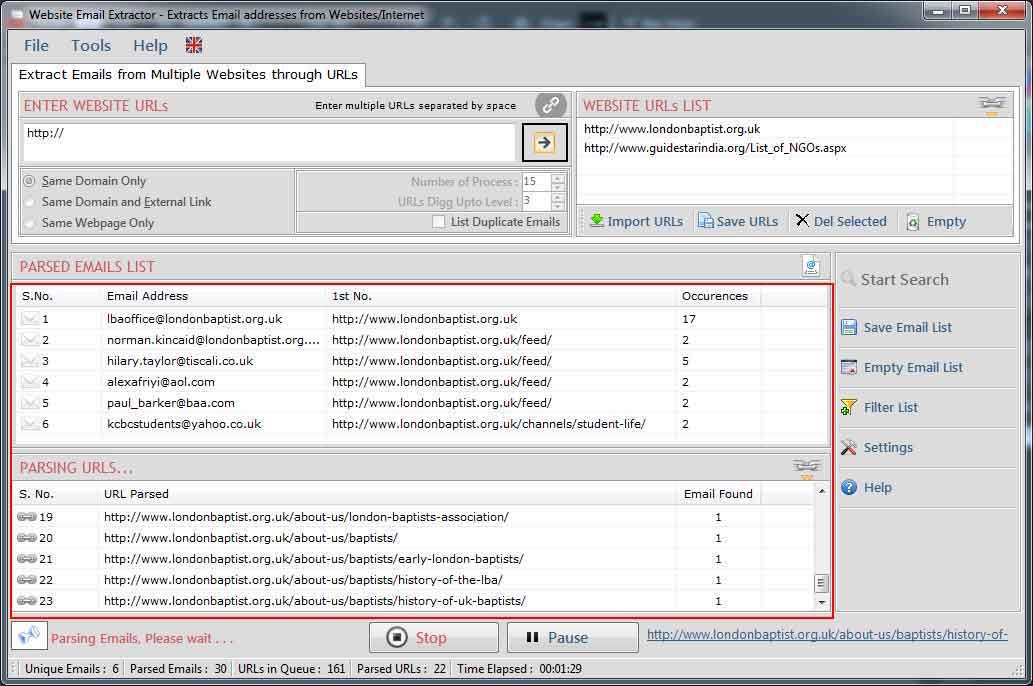Click the link icon of parsed URL row 23
Image resolution: width=1033 pixels, height=686 pixels.
coord(27,601)
